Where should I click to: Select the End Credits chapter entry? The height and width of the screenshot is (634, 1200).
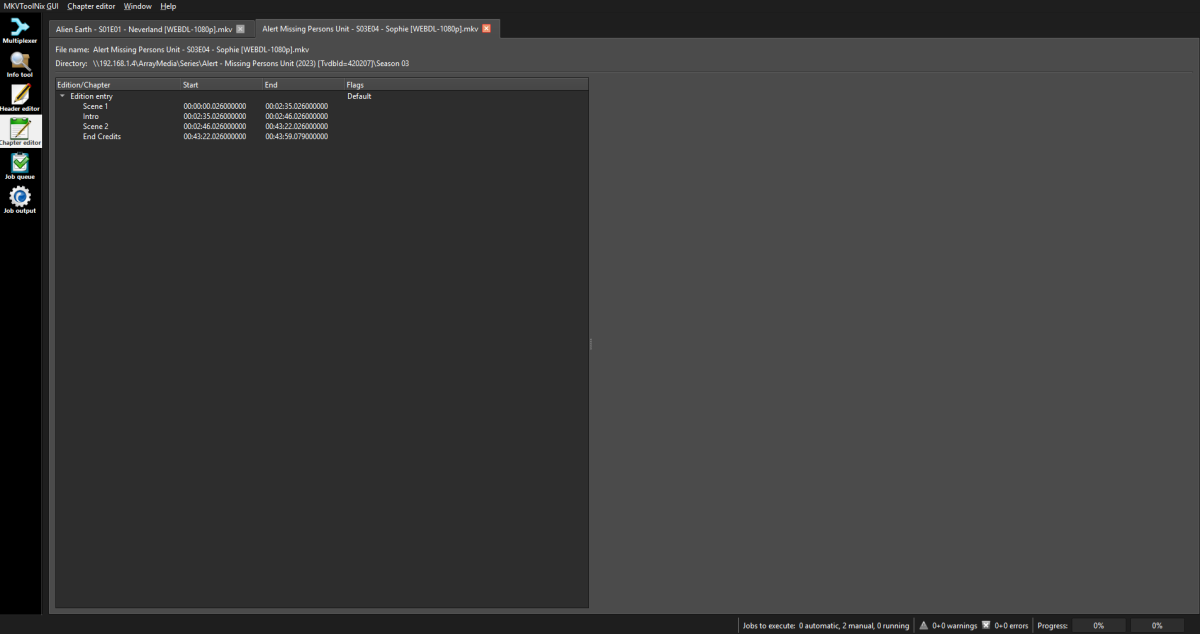click(102, 136)
